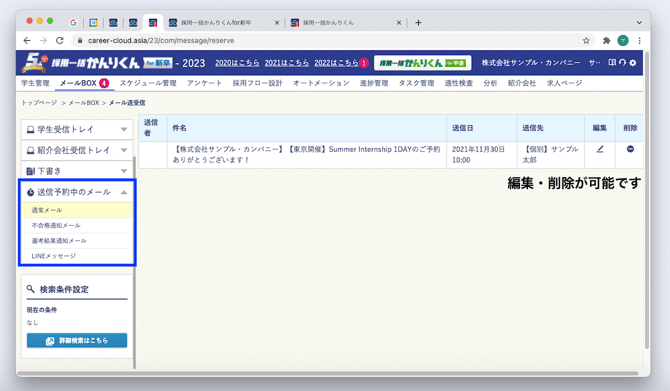Delete the scheduled Summer Internship mail
Screen dimensions: 670x391
coord(630,149)
